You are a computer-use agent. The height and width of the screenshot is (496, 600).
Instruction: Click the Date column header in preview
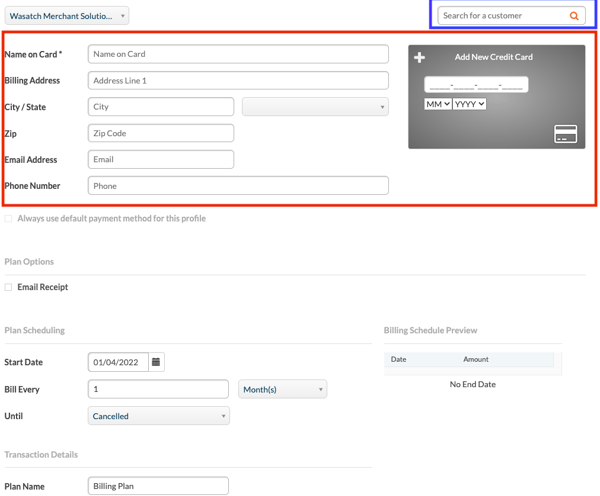click(398, 359)
